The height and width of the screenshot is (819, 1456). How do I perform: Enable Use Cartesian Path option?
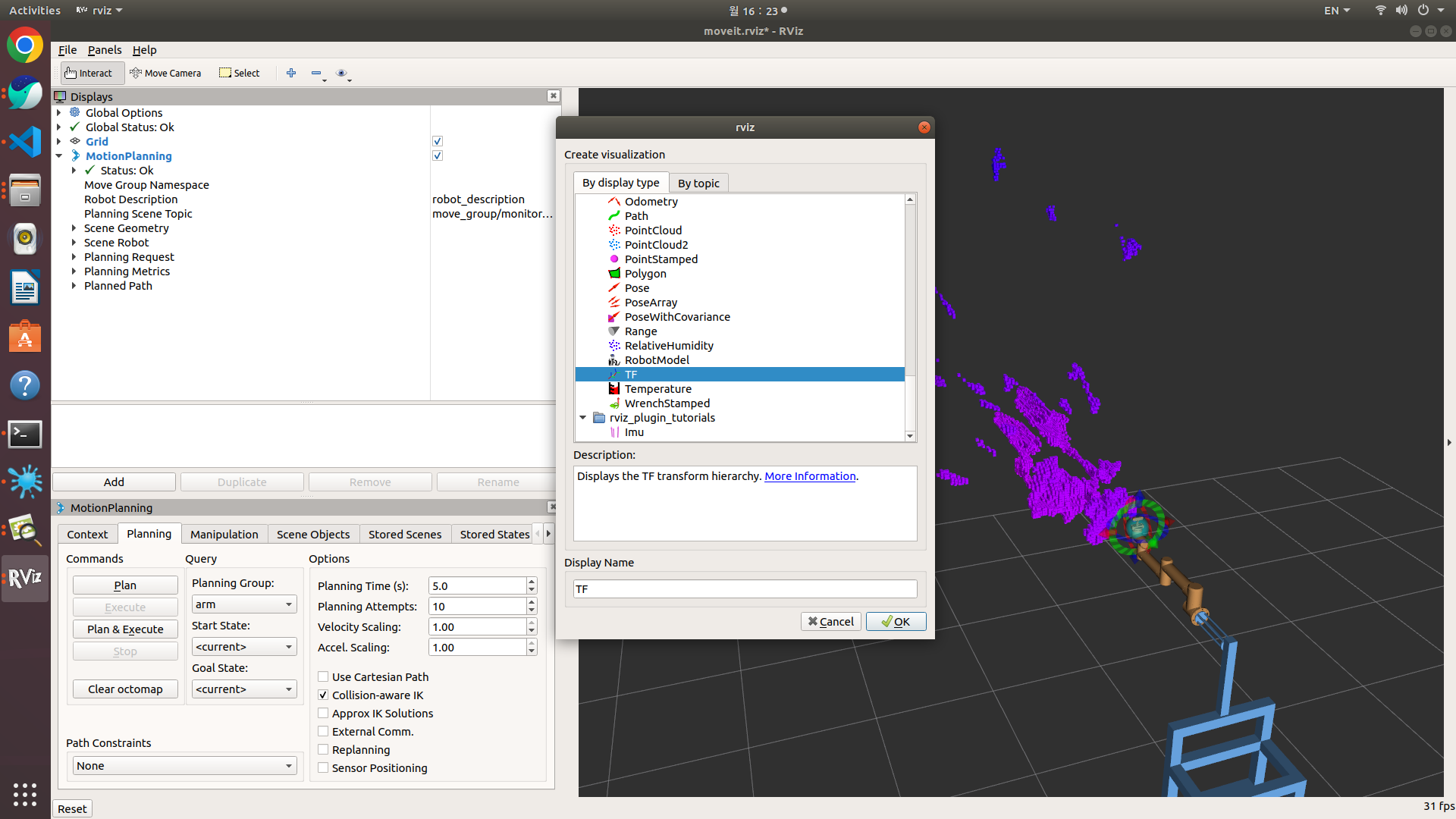point(323,676)
